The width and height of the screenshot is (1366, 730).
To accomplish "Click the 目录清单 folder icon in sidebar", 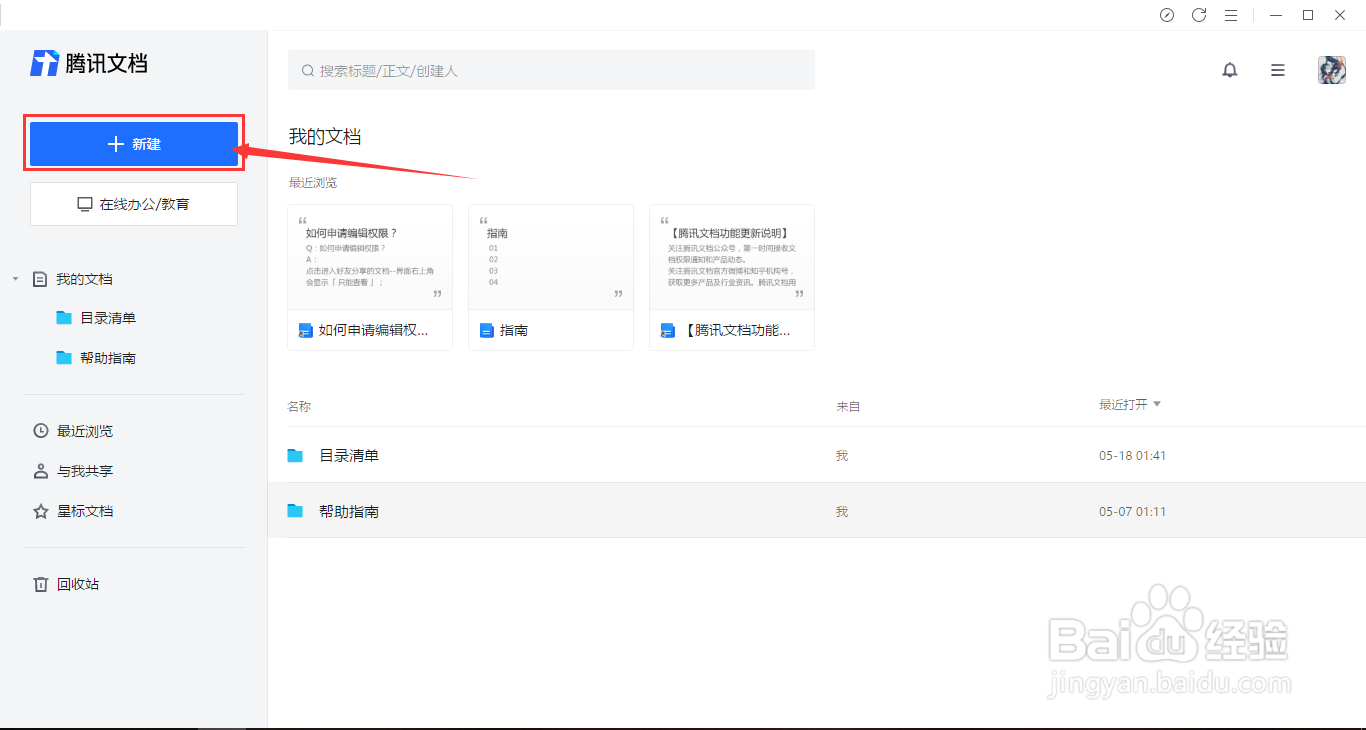I will pyautogui.click(x=64, y=318).
